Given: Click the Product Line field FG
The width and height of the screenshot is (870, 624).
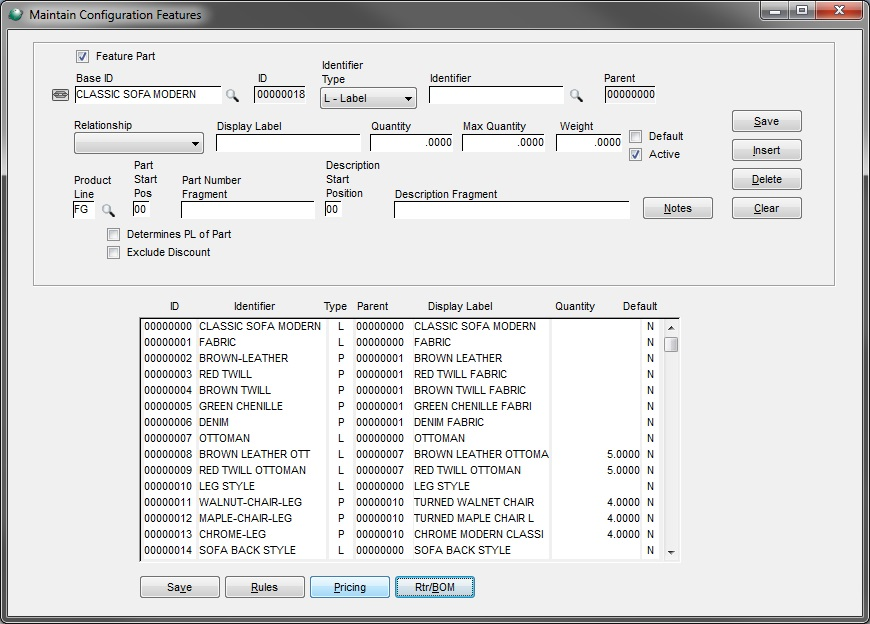Looking at the screenshot, I should point(84,210).
